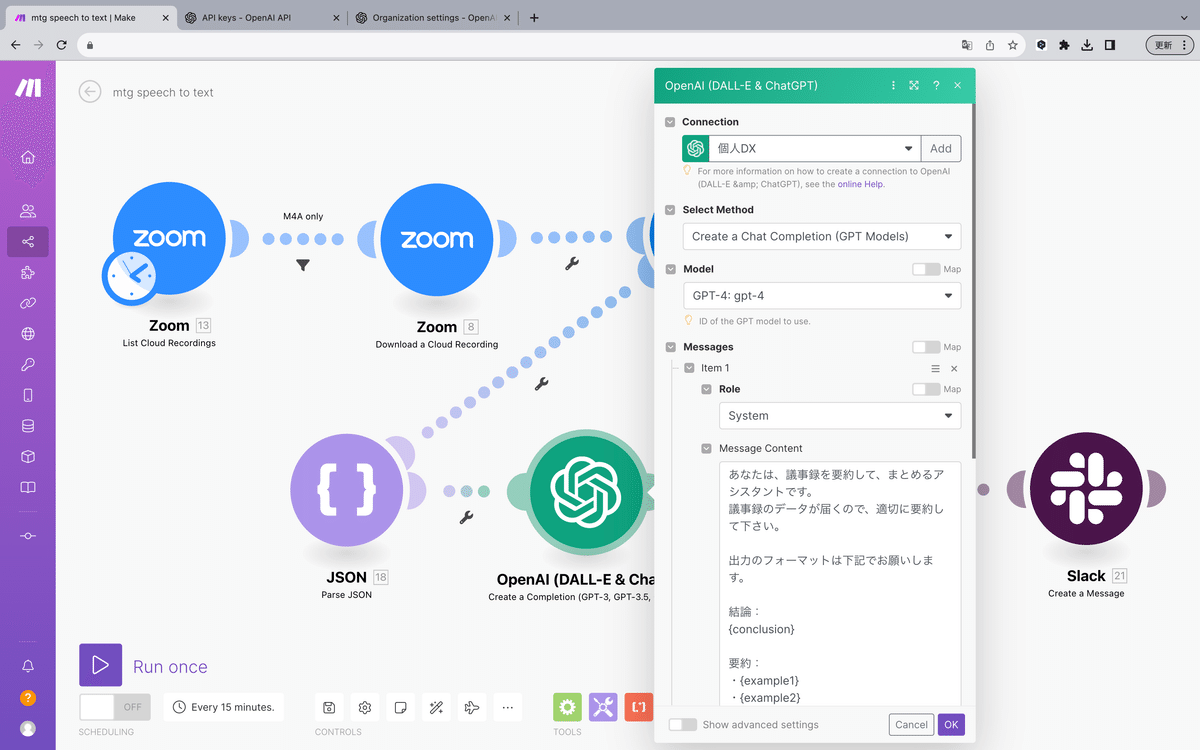1200x750 pixels.
Task: Expand the OpenAI panel to full screen
Action: 914,86
